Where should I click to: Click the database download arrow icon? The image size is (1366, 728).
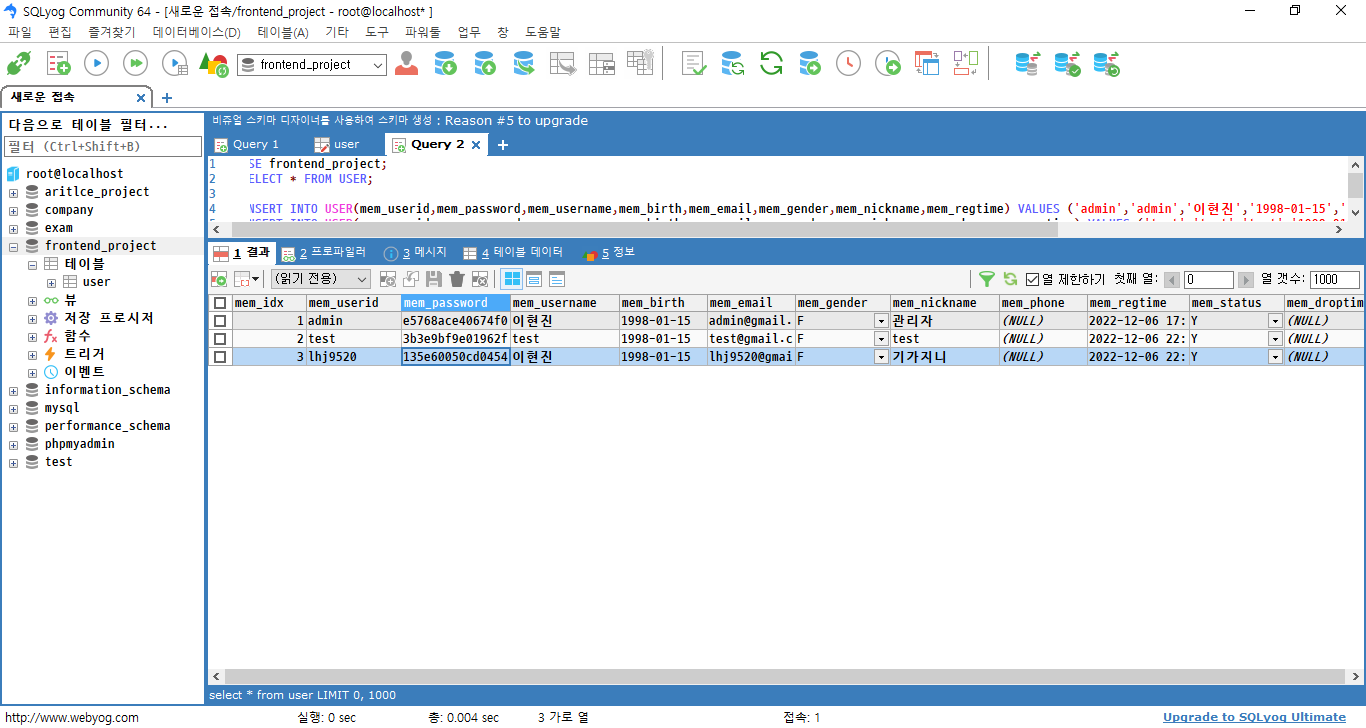point(446,64)
